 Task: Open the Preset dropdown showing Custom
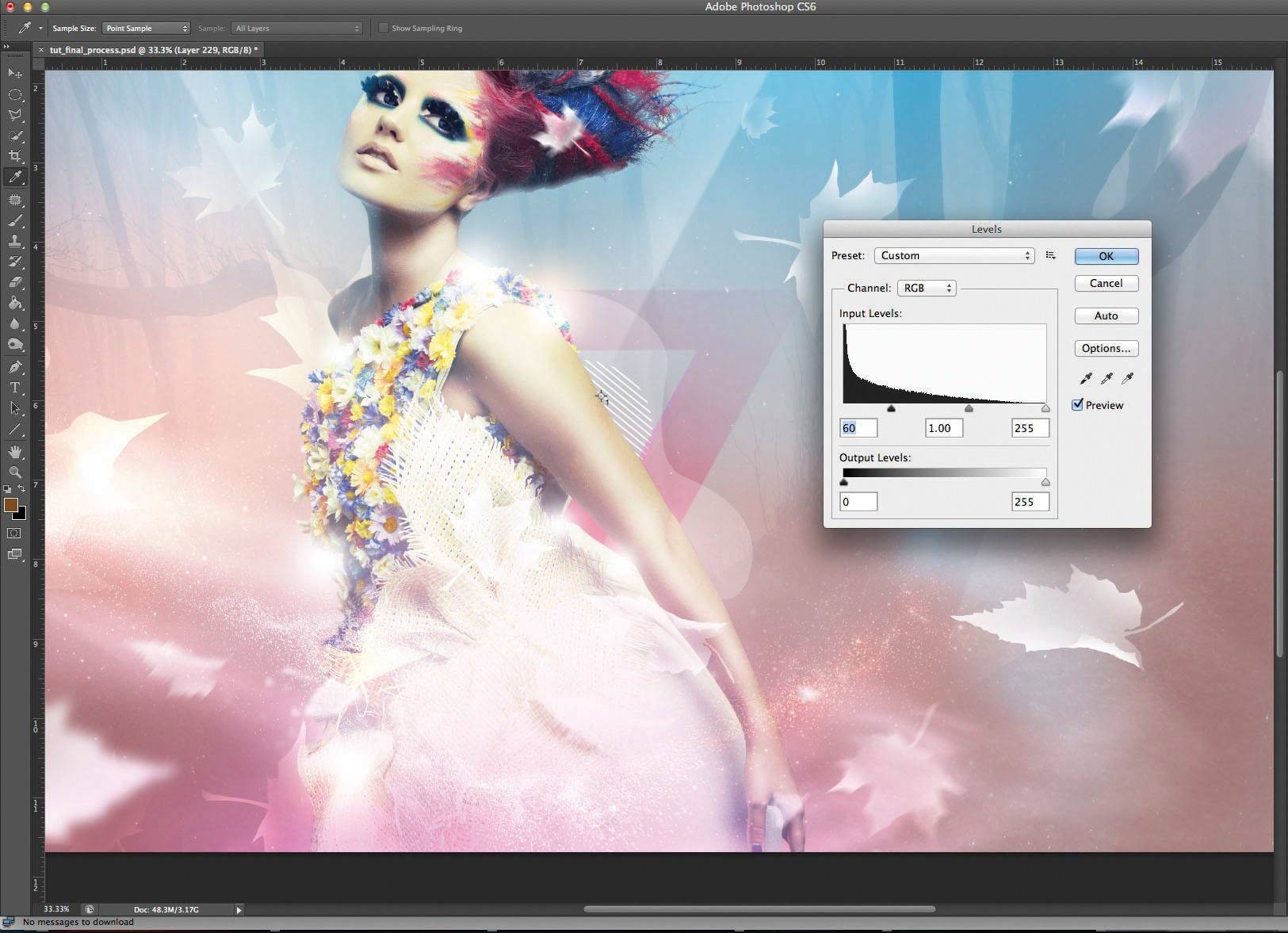[954, 255]
